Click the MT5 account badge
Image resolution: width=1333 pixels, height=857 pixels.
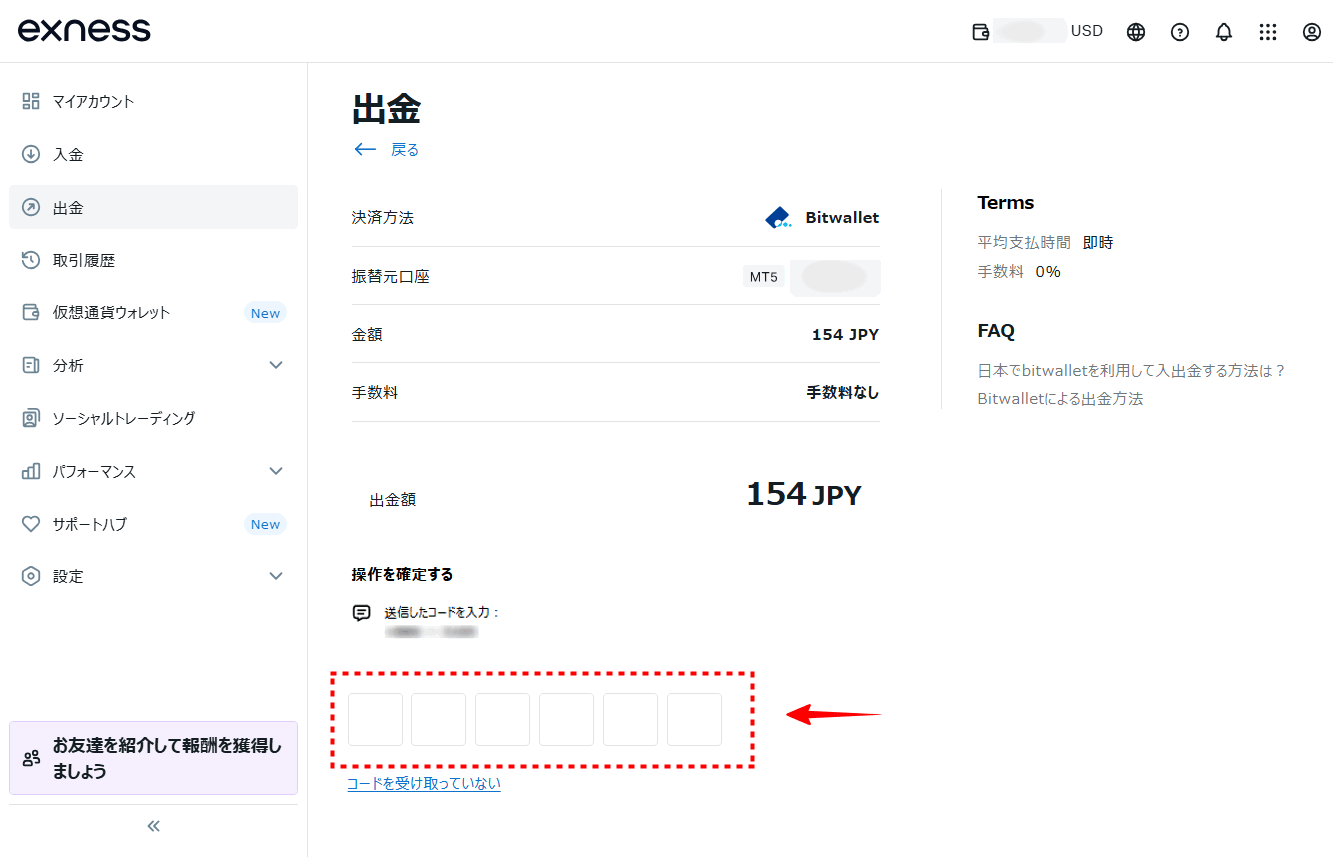click(x=764, y=277)
